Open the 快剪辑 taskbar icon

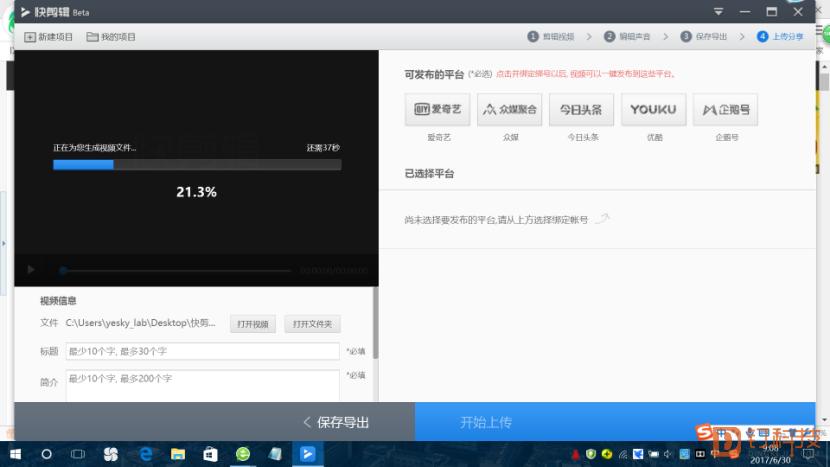coord(308,454)
